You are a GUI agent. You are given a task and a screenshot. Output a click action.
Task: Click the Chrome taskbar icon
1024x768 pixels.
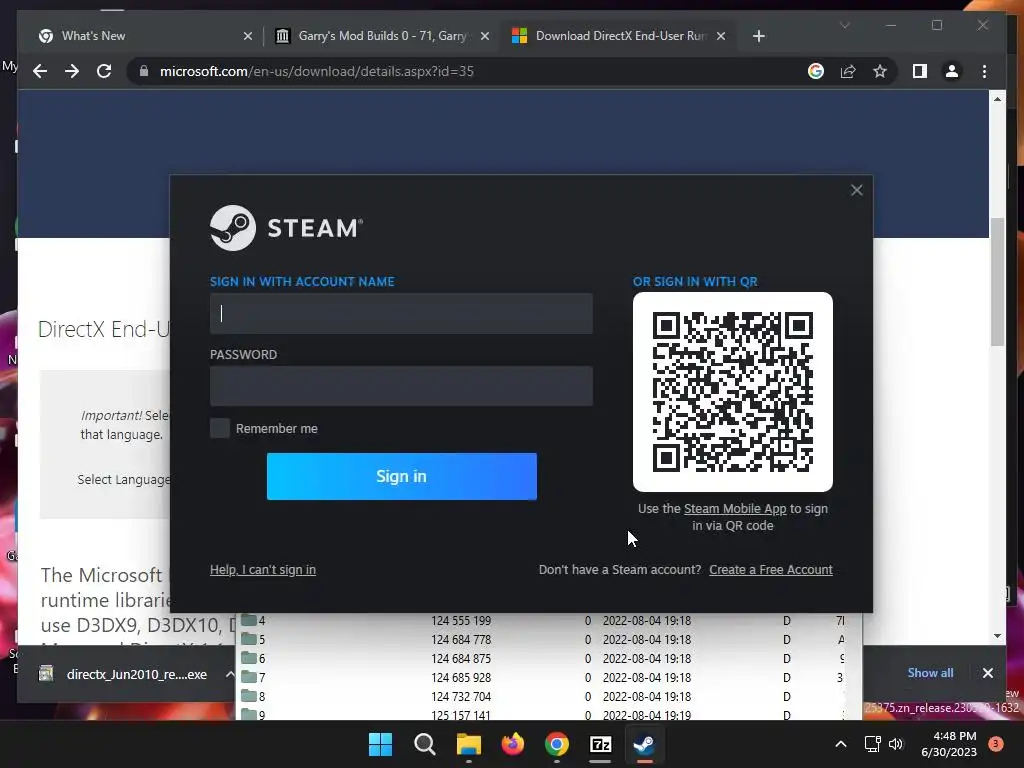coord(556,744)
